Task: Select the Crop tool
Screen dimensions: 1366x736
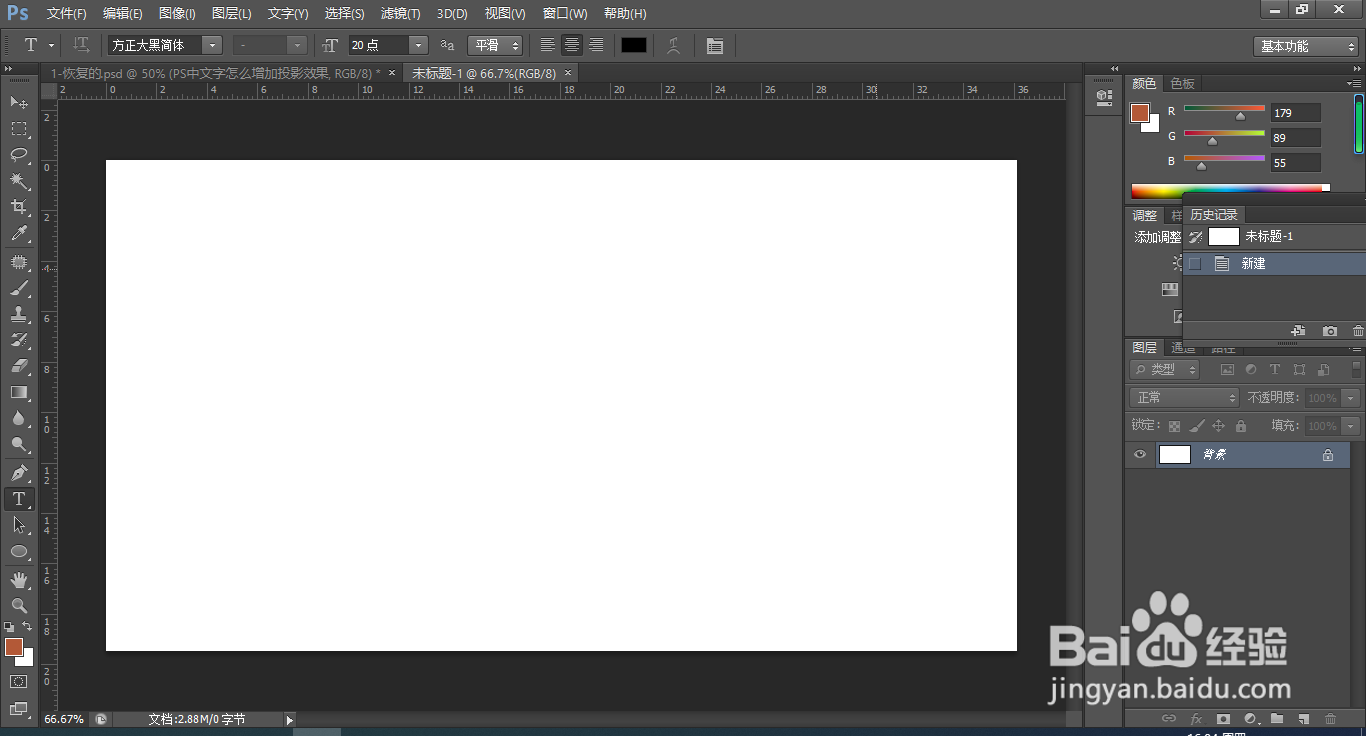Action: [x=19, y=207]
